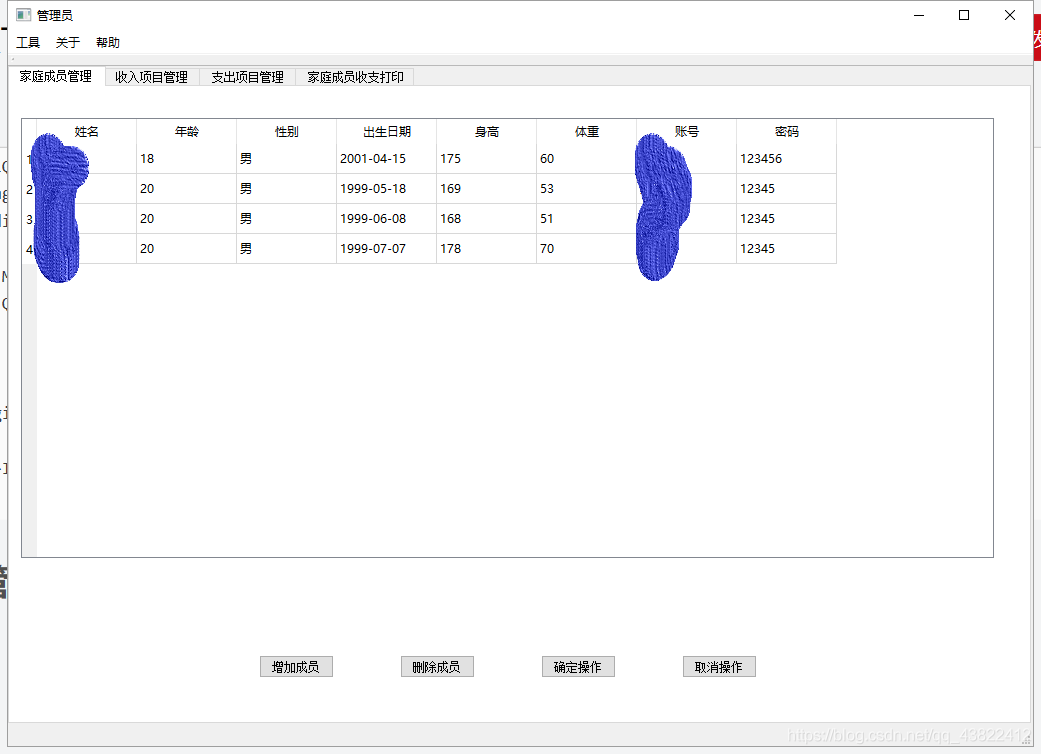Select height cell 175
The image size is (1041, 754).
pyautogui.click(x=487, y=159)
